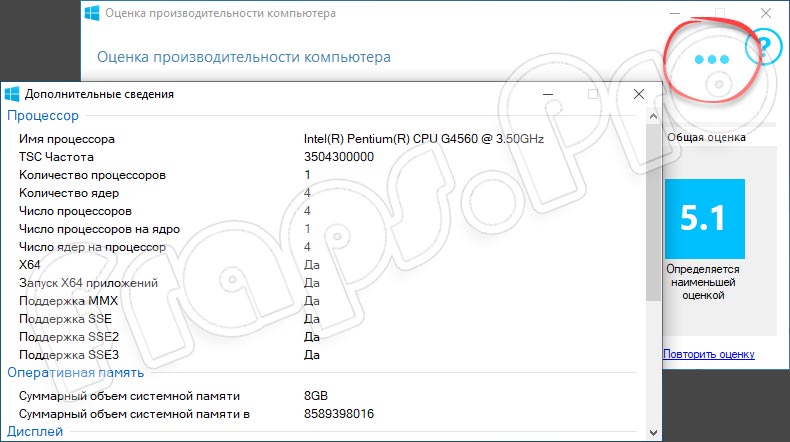Close the main Оценка производительности window
The width and height of the screenshot is (790, 442).
click(766, 13)
